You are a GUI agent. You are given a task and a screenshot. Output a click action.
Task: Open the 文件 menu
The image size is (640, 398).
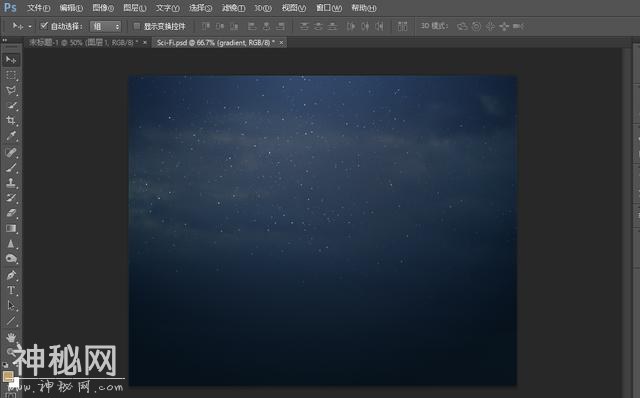tap(38, 8)
